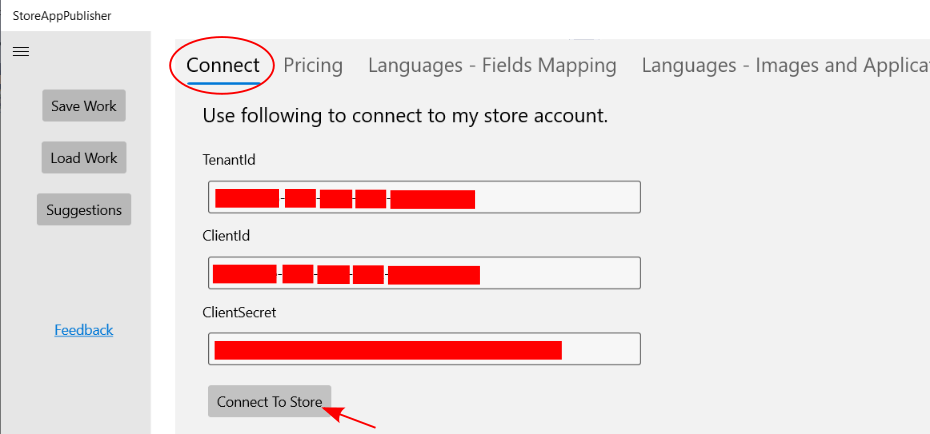Click the empty sidebar area below Feedback
The height and width of the screenshot is (434, 930).
point(75,385)
